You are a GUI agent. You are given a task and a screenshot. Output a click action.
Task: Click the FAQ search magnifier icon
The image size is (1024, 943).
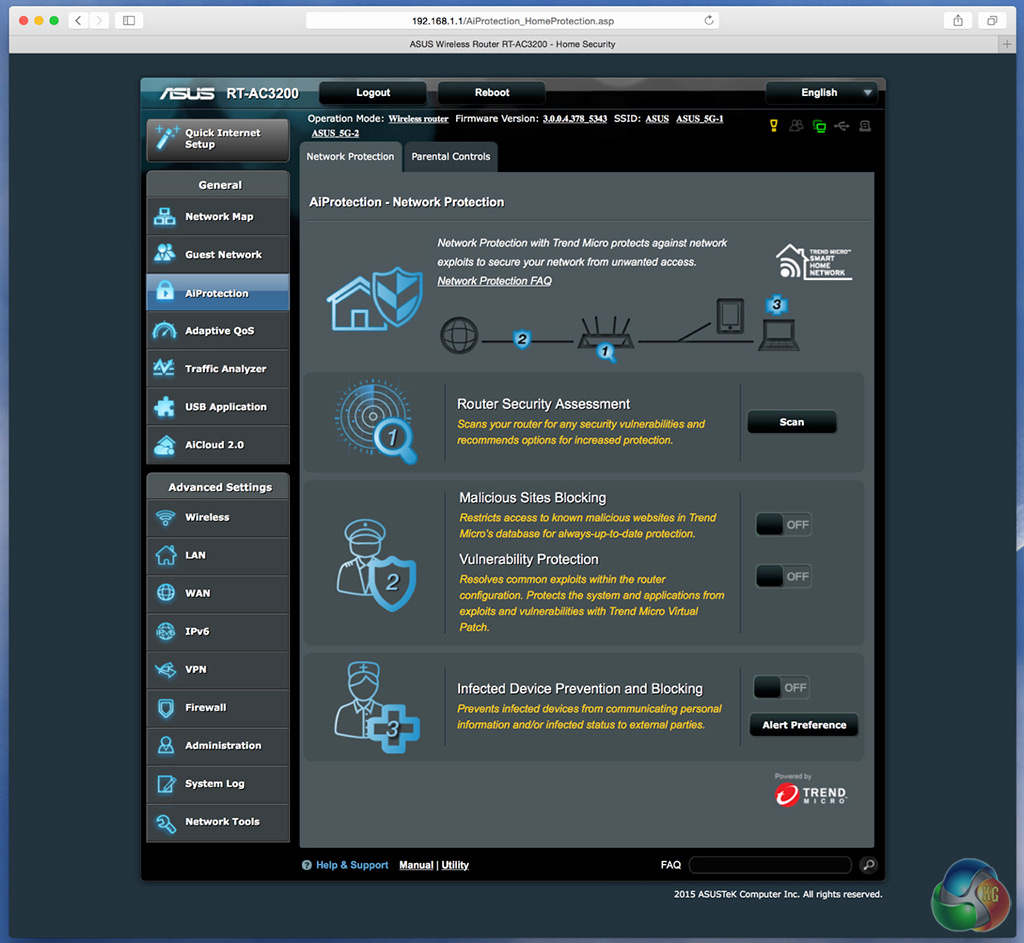coord(869,865)
